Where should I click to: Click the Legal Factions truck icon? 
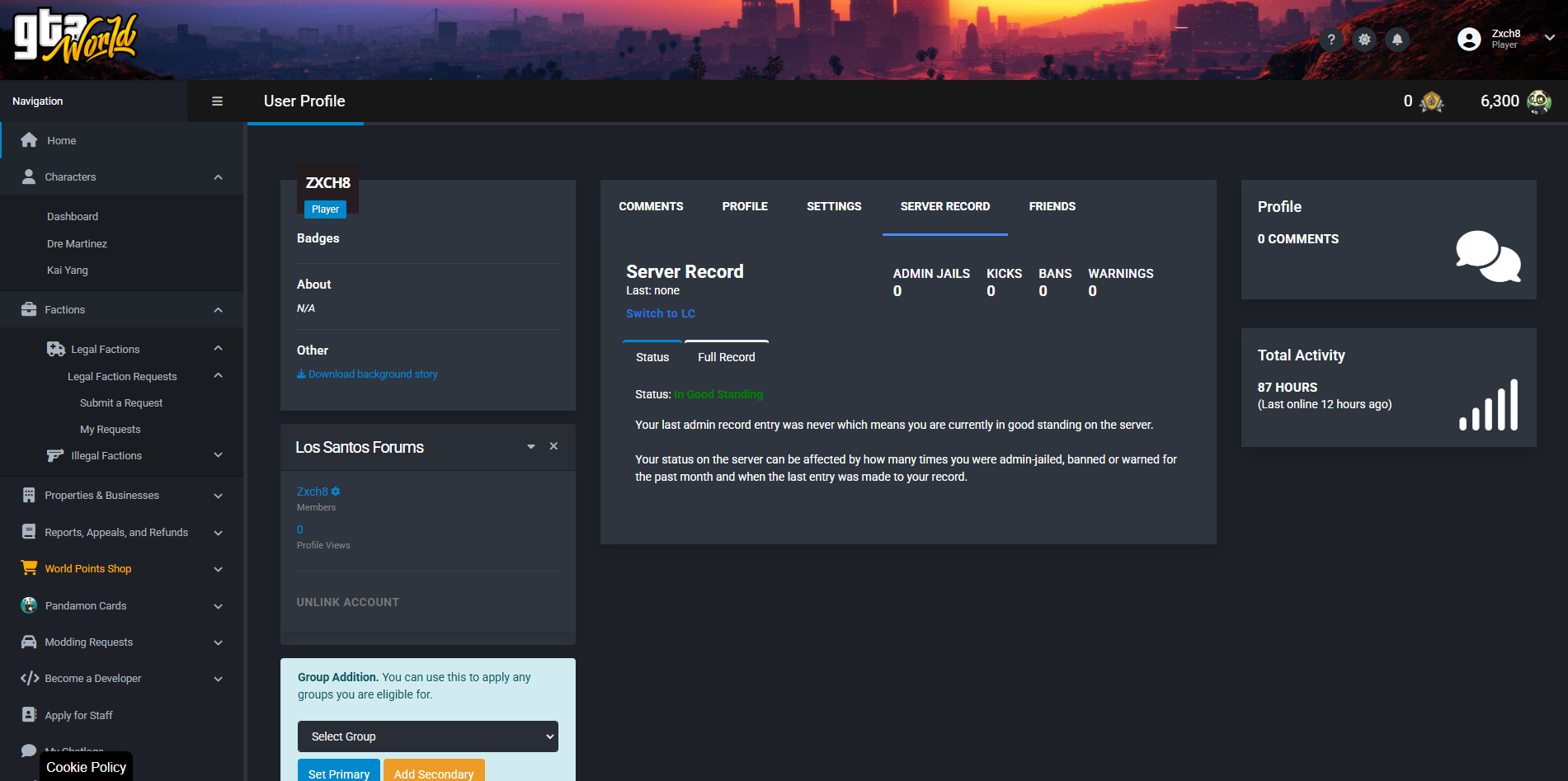coord(56,349)
